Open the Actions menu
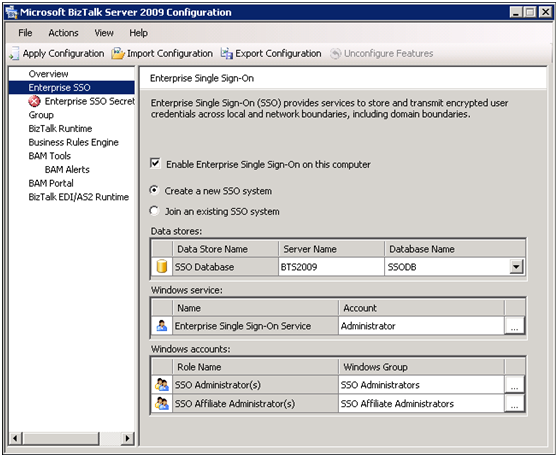The image size is (558, 457). [63, 33]
